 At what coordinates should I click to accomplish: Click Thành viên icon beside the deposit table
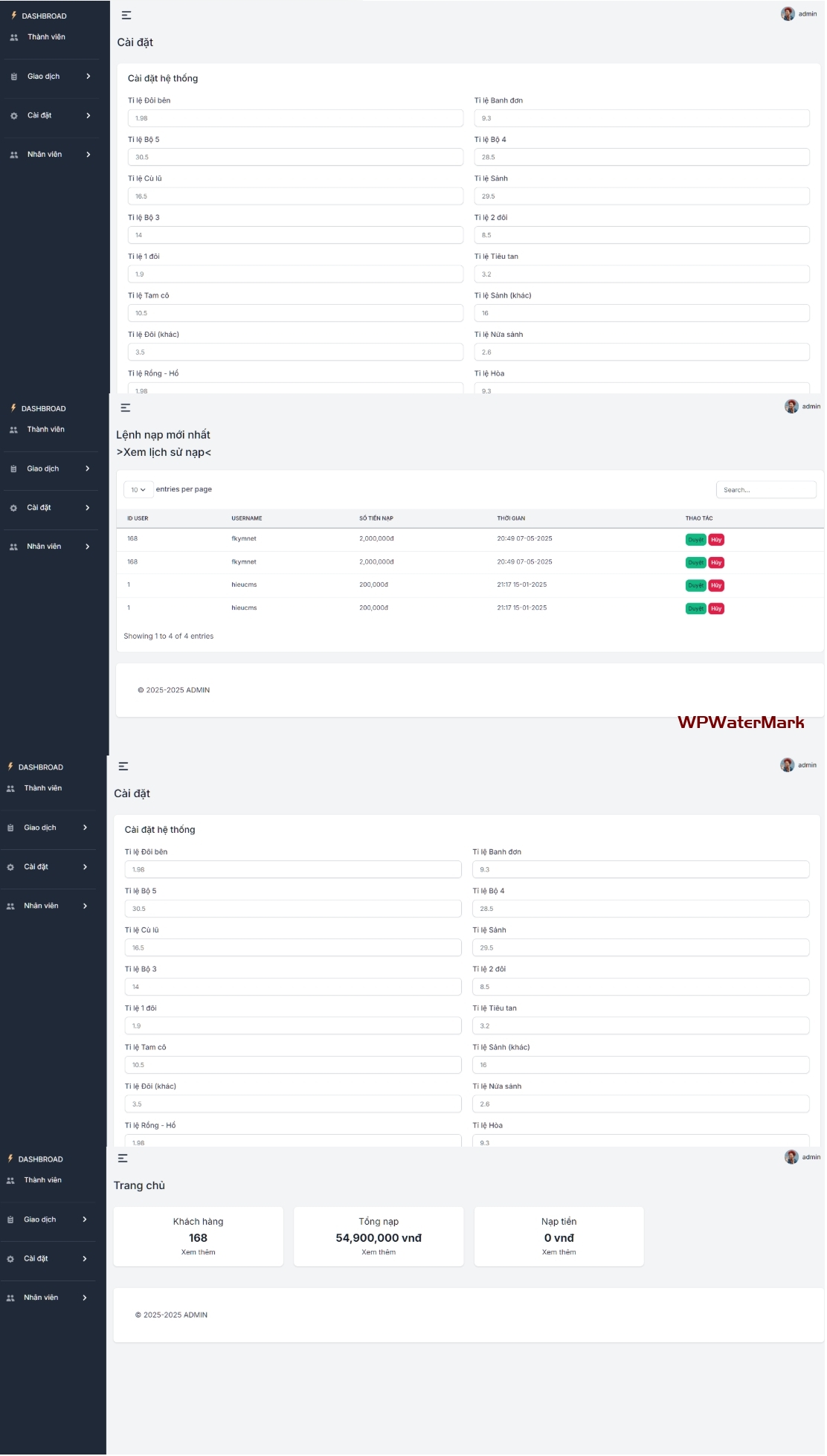pyautogui.click(x=13, y=430)
